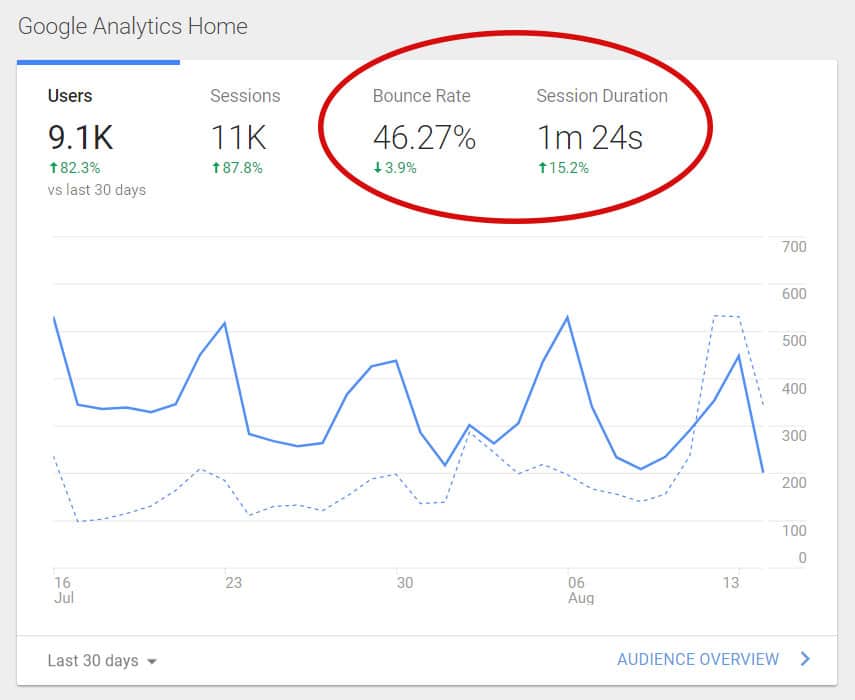Click the 500 value on the y-axis
The image size is (855, 700).
click(794, 341)
